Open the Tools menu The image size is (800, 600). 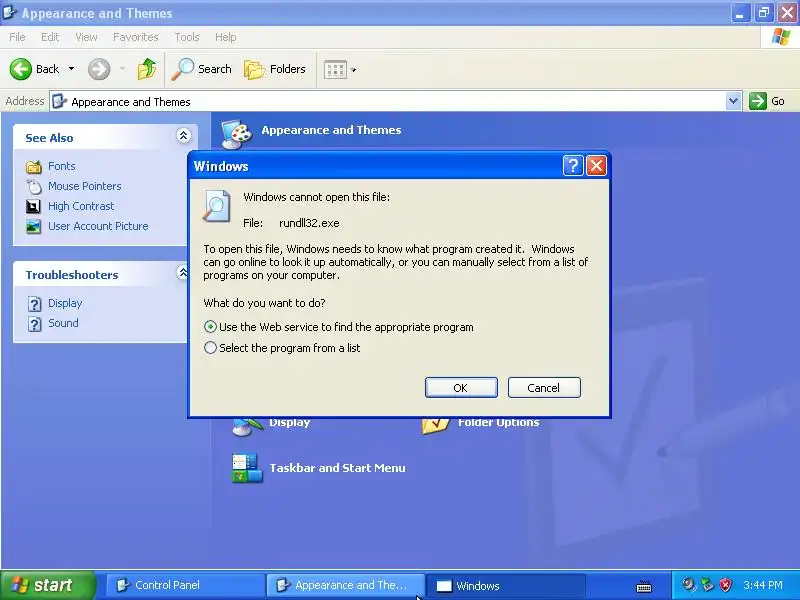tap(187, 37)
